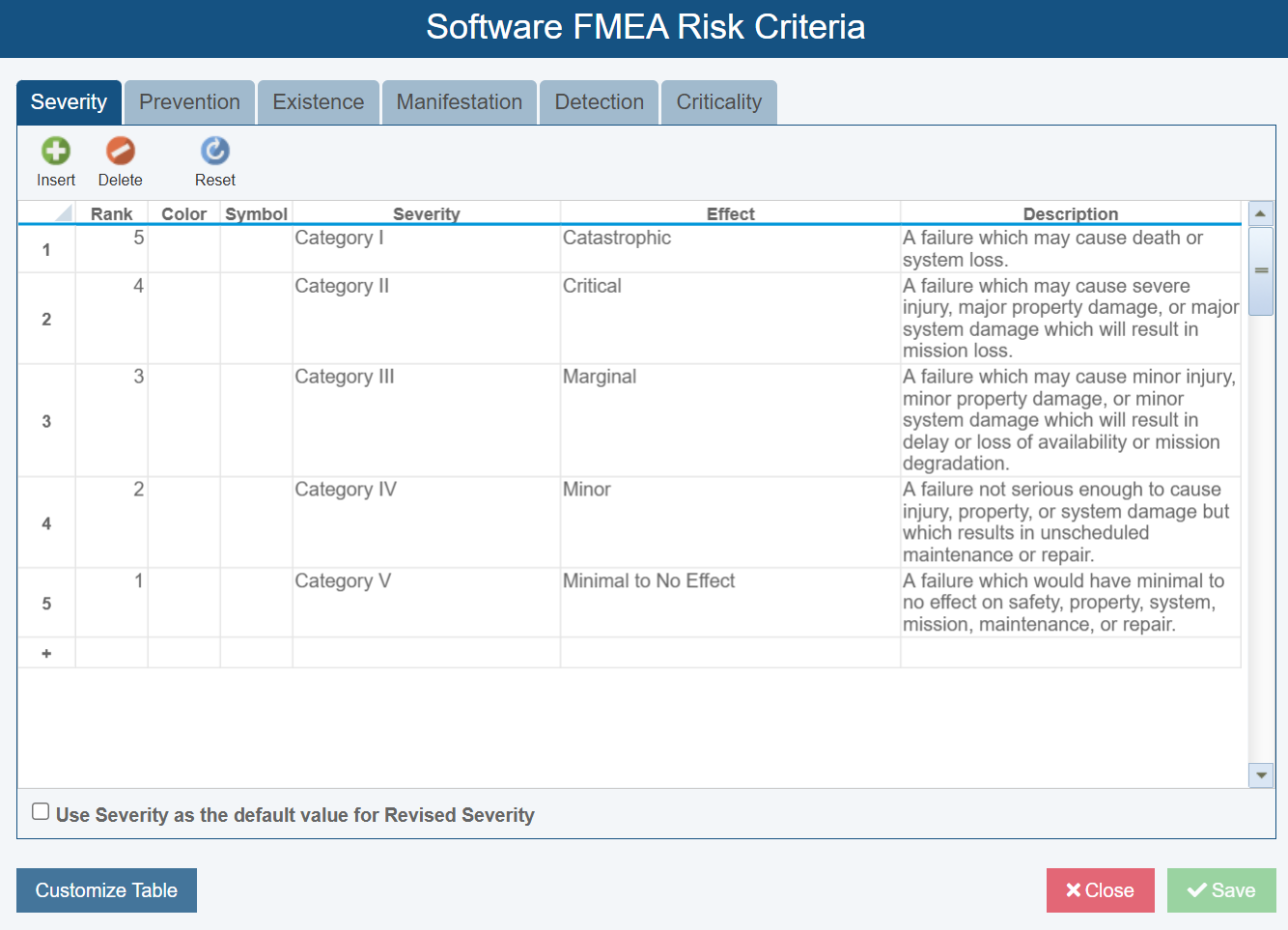Click the Minor effect cell
1288x930 pixels.
click(x=731, y=522)
